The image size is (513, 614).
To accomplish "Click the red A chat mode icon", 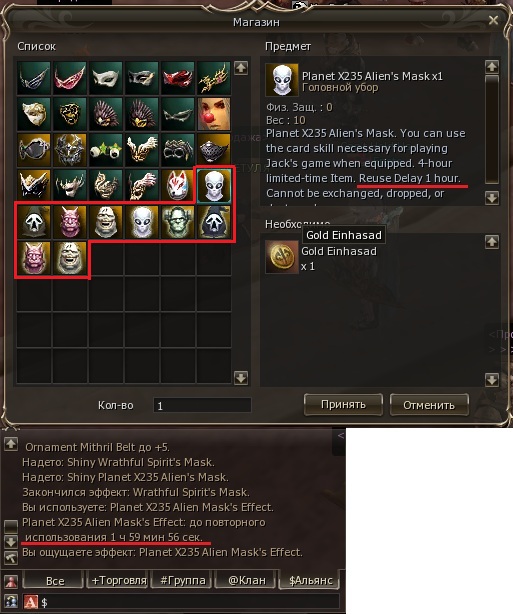I will pos(31,602).
